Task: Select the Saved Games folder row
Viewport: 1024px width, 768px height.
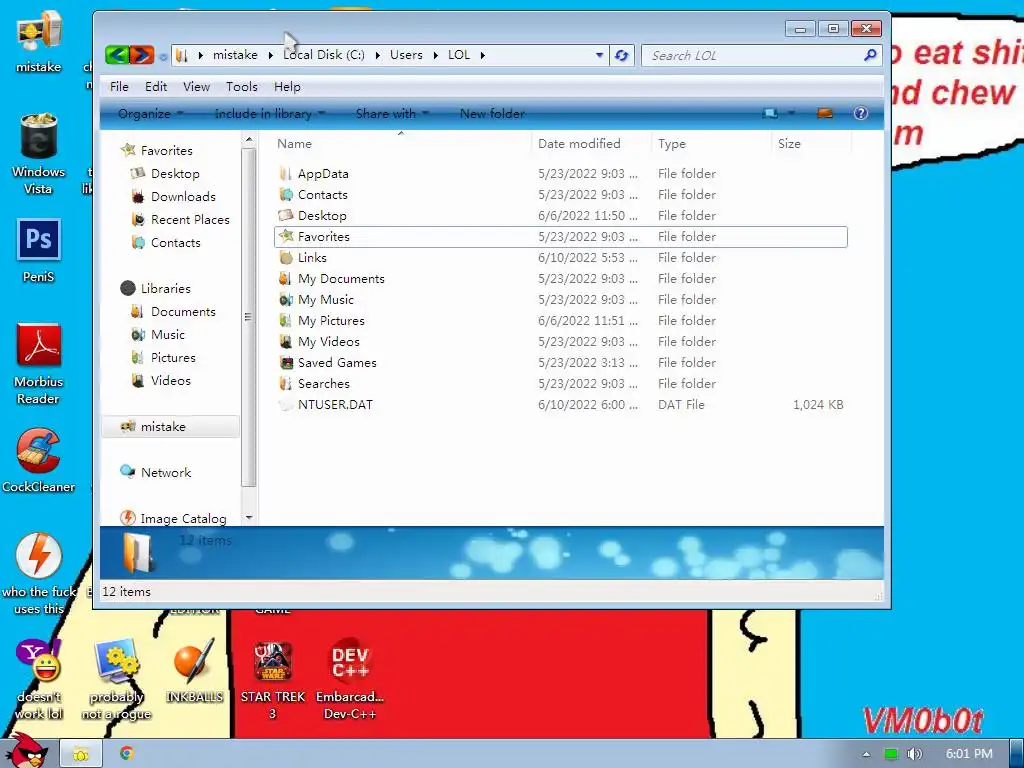Action: tap(562, 362)
